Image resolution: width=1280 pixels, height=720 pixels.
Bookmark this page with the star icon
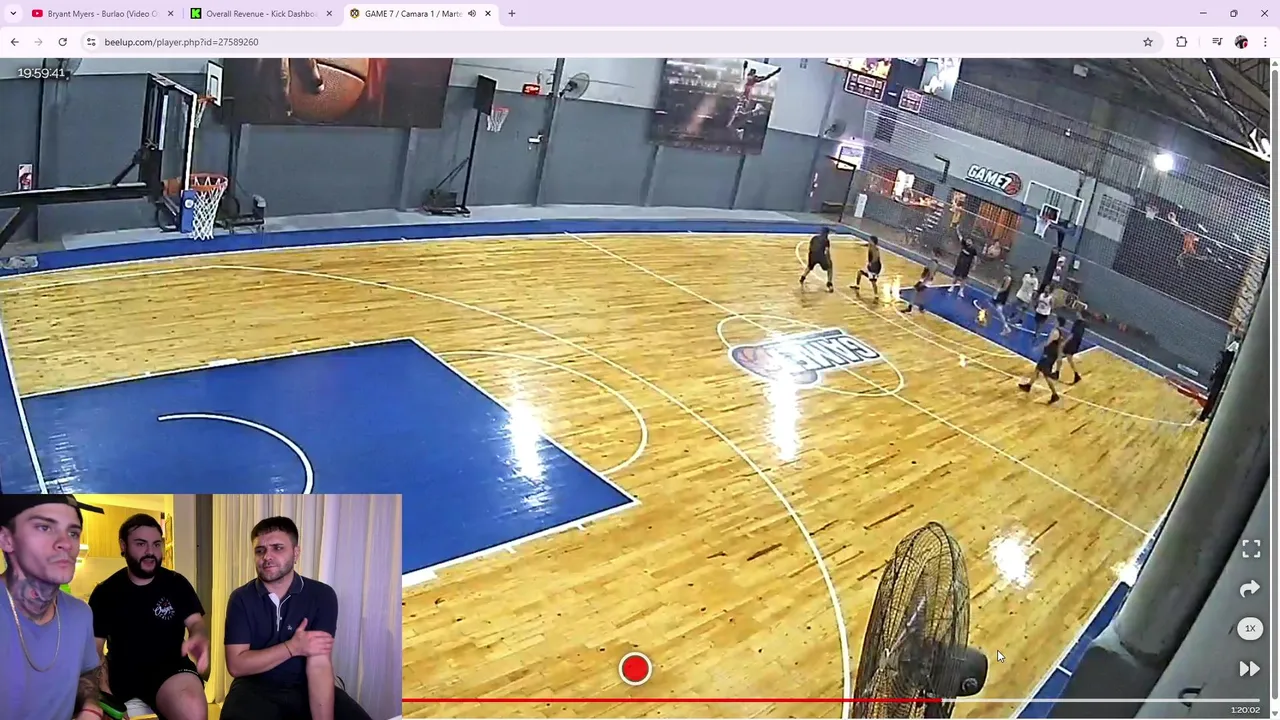point(1148,42)
